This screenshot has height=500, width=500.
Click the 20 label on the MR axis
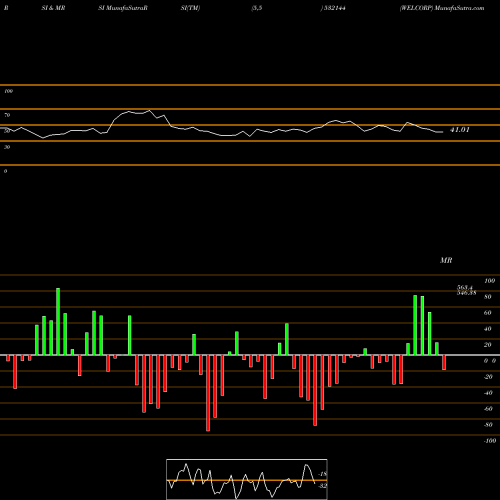click(487, 345)
